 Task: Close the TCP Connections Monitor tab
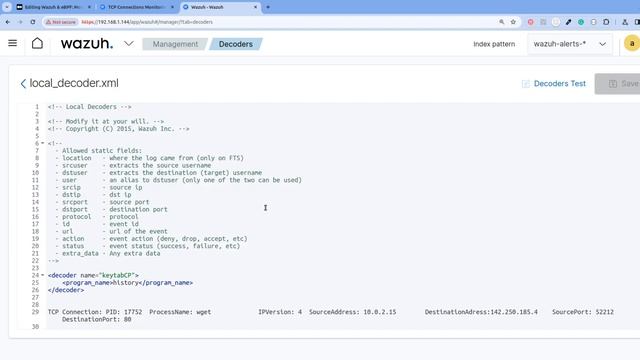[172, 7]
